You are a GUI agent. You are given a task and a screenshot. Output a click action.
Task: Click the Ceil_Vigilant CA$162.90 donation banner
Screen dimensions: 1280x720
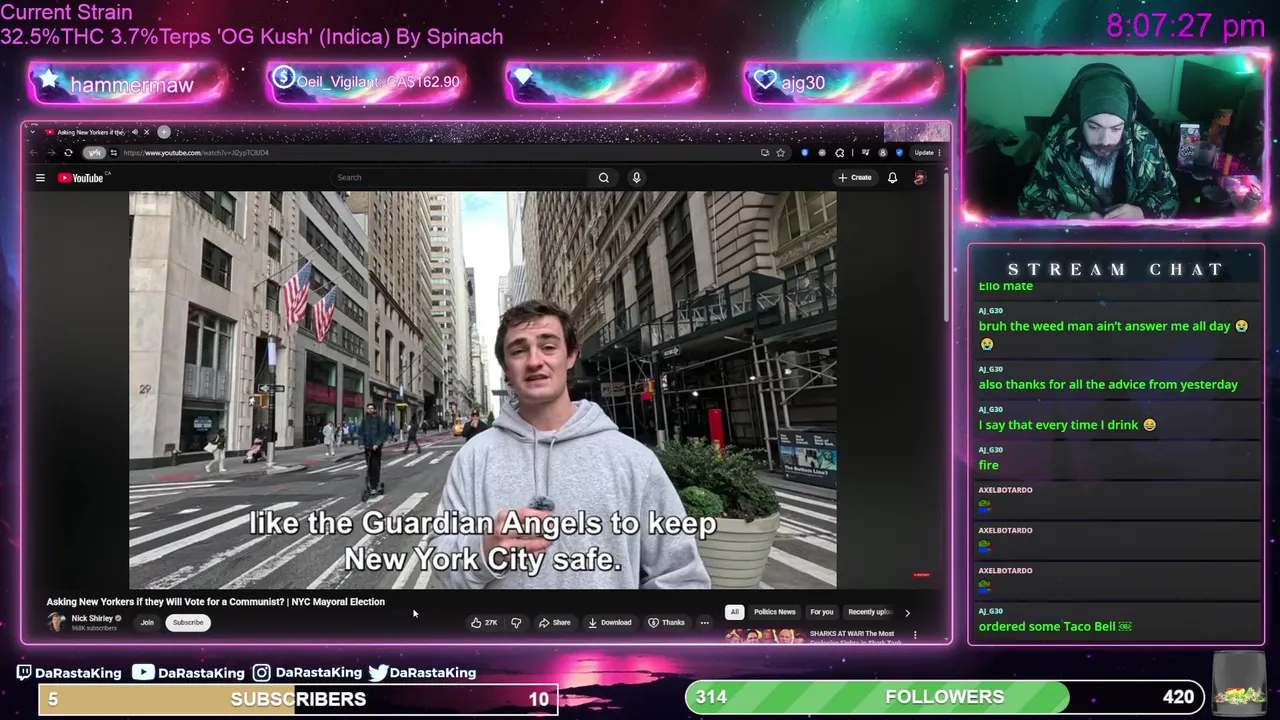(x=366, y=82)
